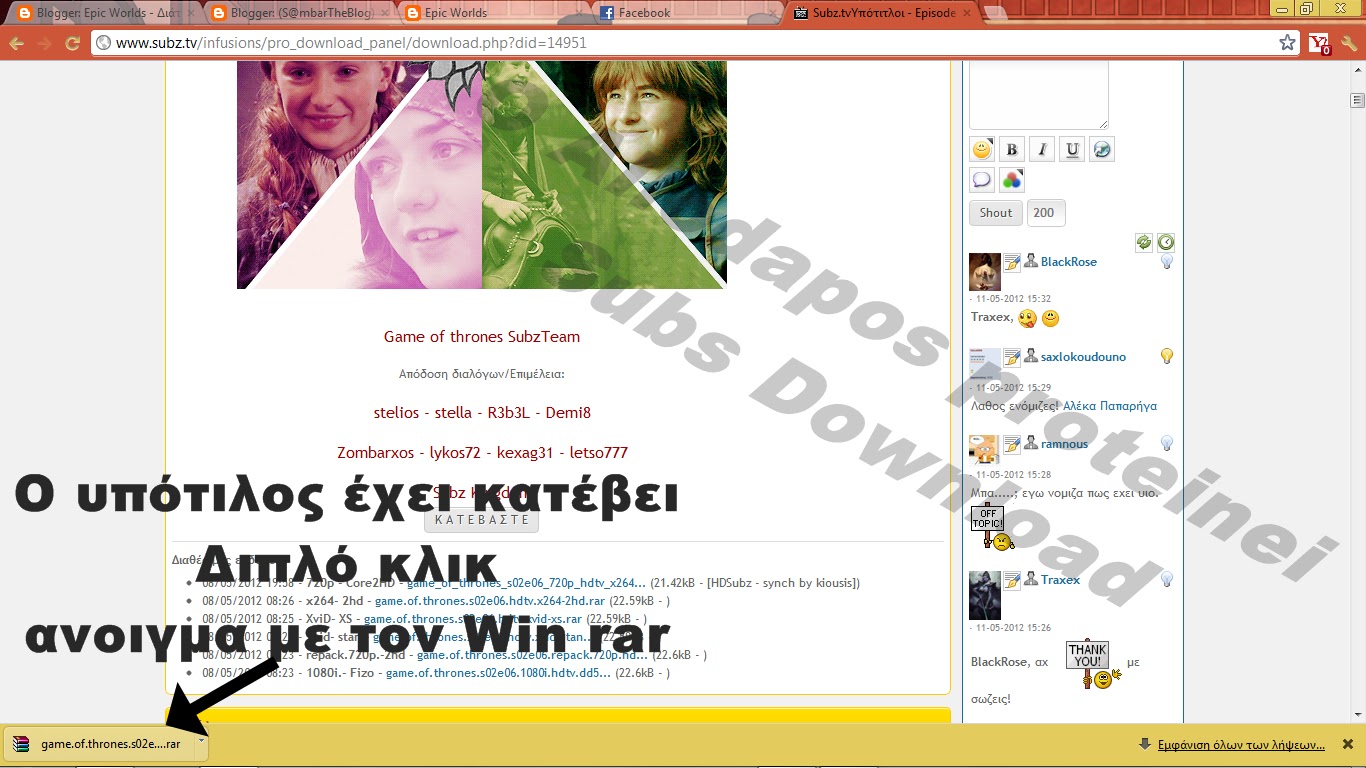This screenshot has height=768, width=1366.
Task: Show all downloads link
Action: [1241, 745]
